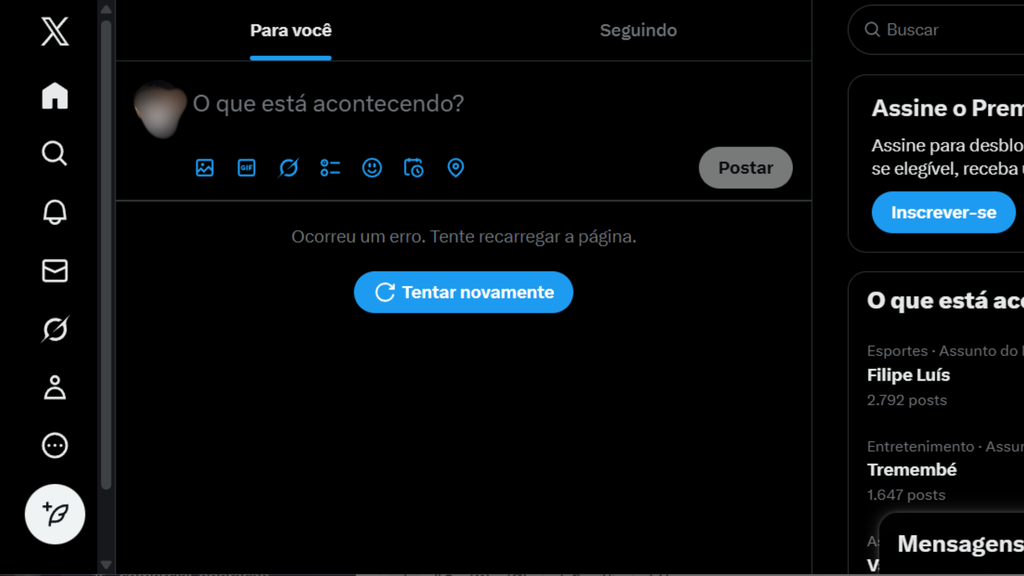Open the X logo home link
1024x576 pixels.
coord(55,31)
